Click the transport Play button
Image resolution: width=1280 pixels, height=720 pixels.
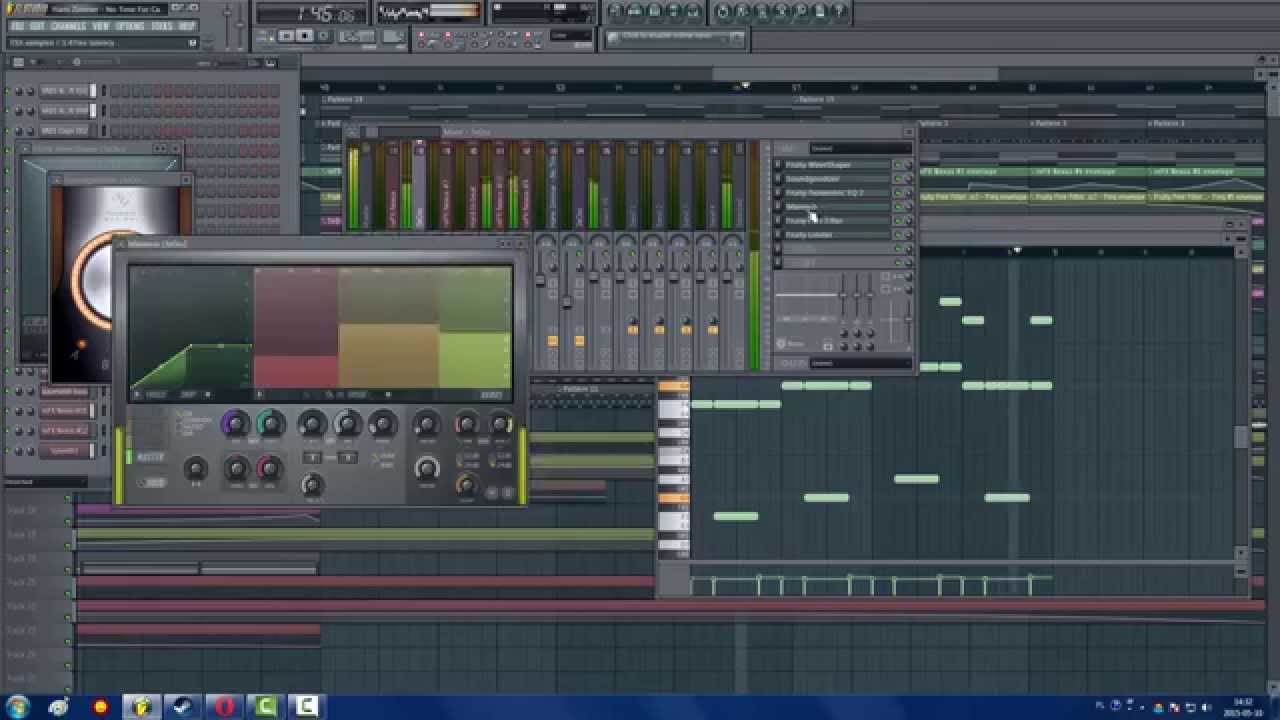pos(287,36)
